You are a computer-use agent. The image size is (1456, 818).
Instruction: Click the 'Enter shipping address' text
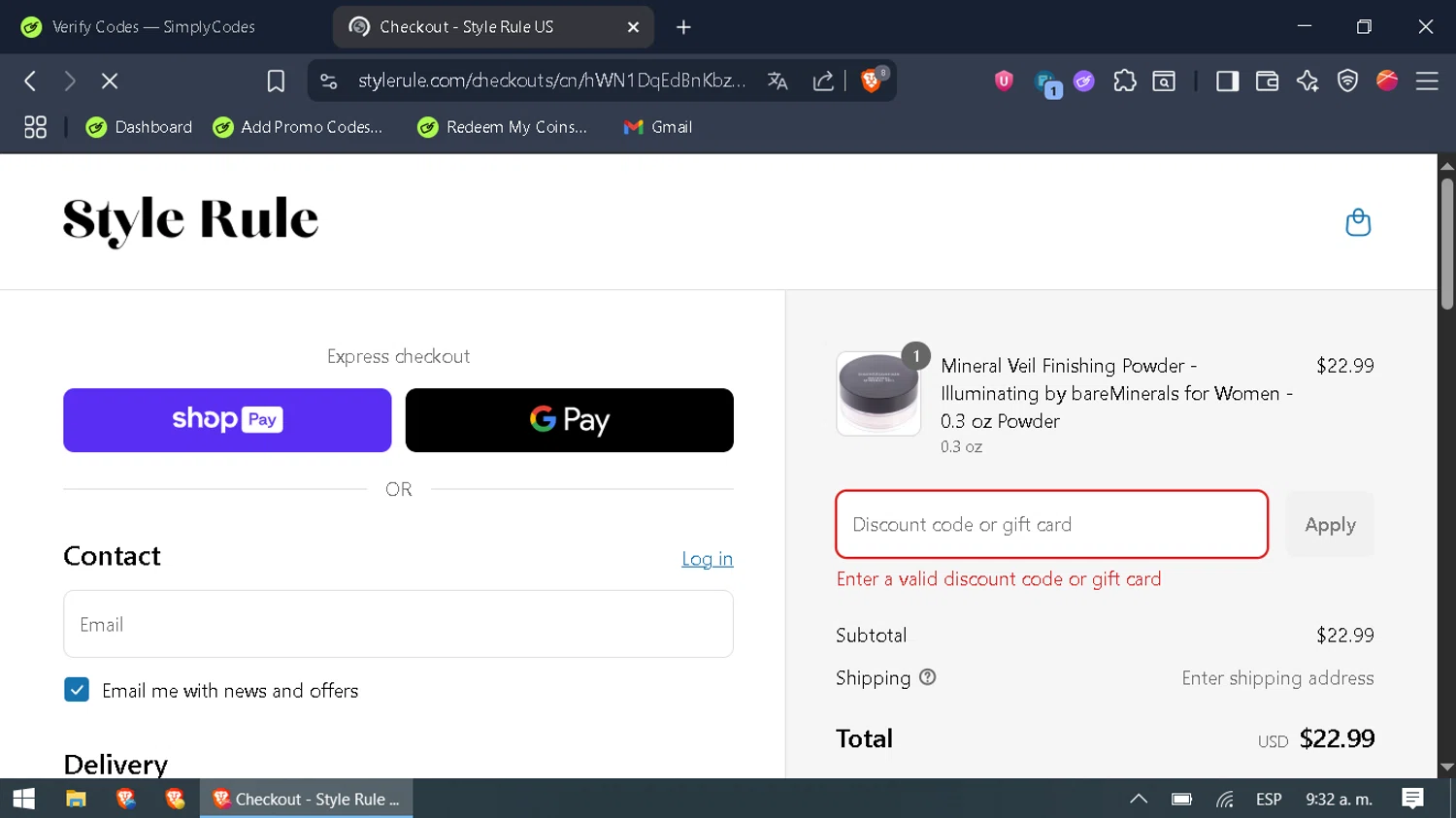click(1277, 678)
